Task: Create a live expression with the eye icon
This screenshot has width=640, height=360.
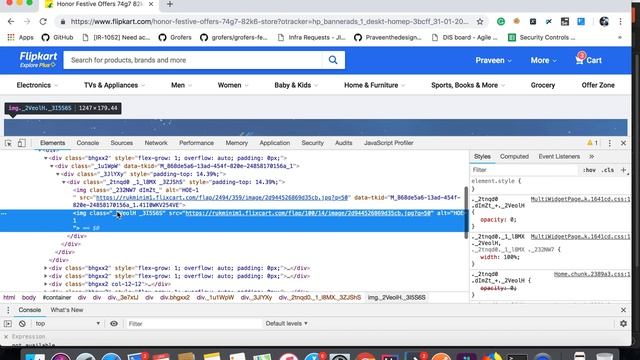Action: click(x=114, y=324)
